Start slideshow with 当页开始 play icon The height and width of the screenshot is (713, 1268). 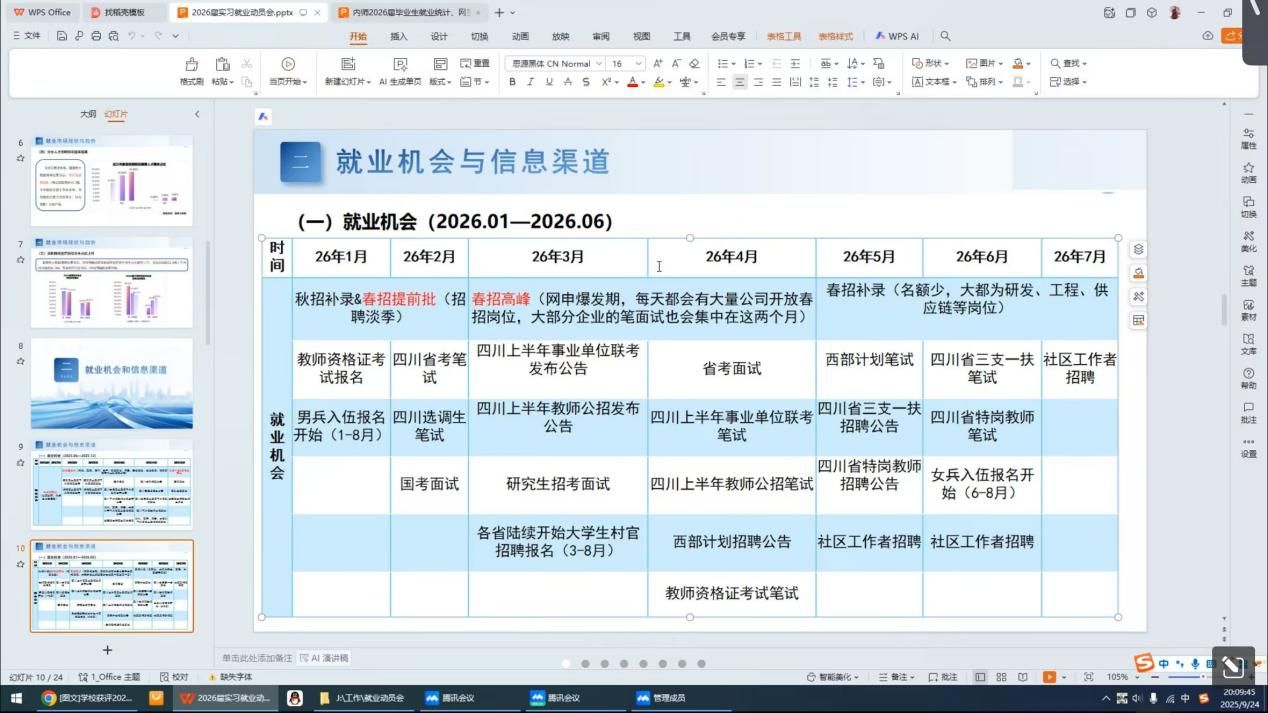point(288,65)
